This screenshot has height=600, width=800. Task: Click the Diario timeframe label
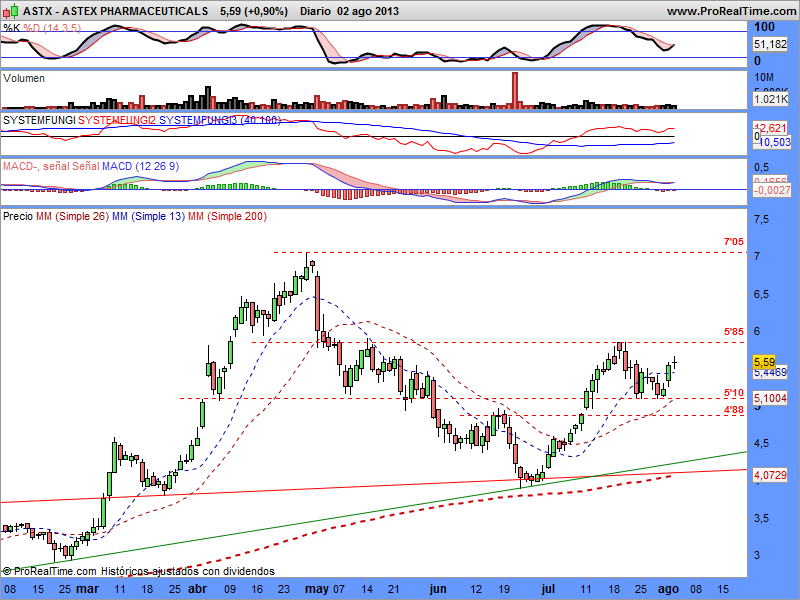tap(315, 11)
